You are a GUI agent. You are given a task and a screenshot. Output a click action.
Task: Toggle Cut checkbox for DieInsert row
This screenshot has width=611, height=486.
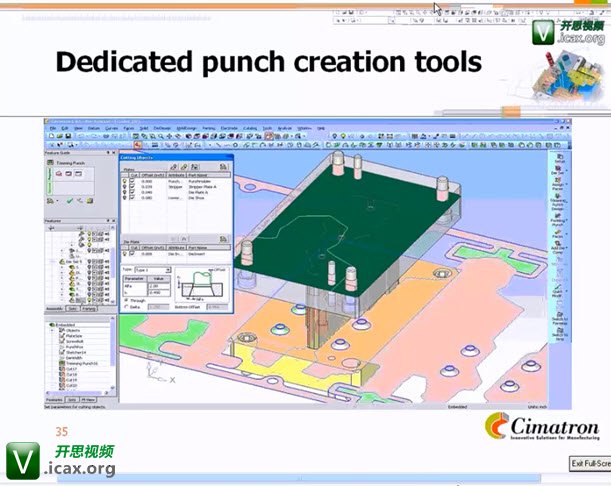click(x=132, y=254)
